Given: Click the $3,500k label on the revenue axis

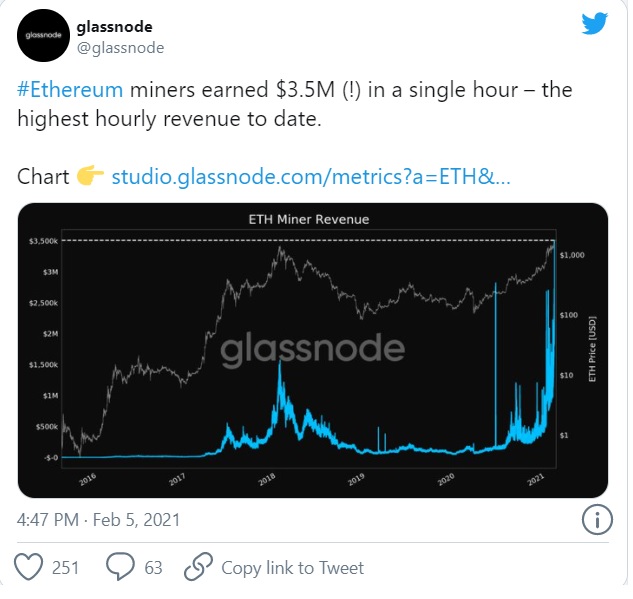Looking at the screenshot, I should coord(41,241).
